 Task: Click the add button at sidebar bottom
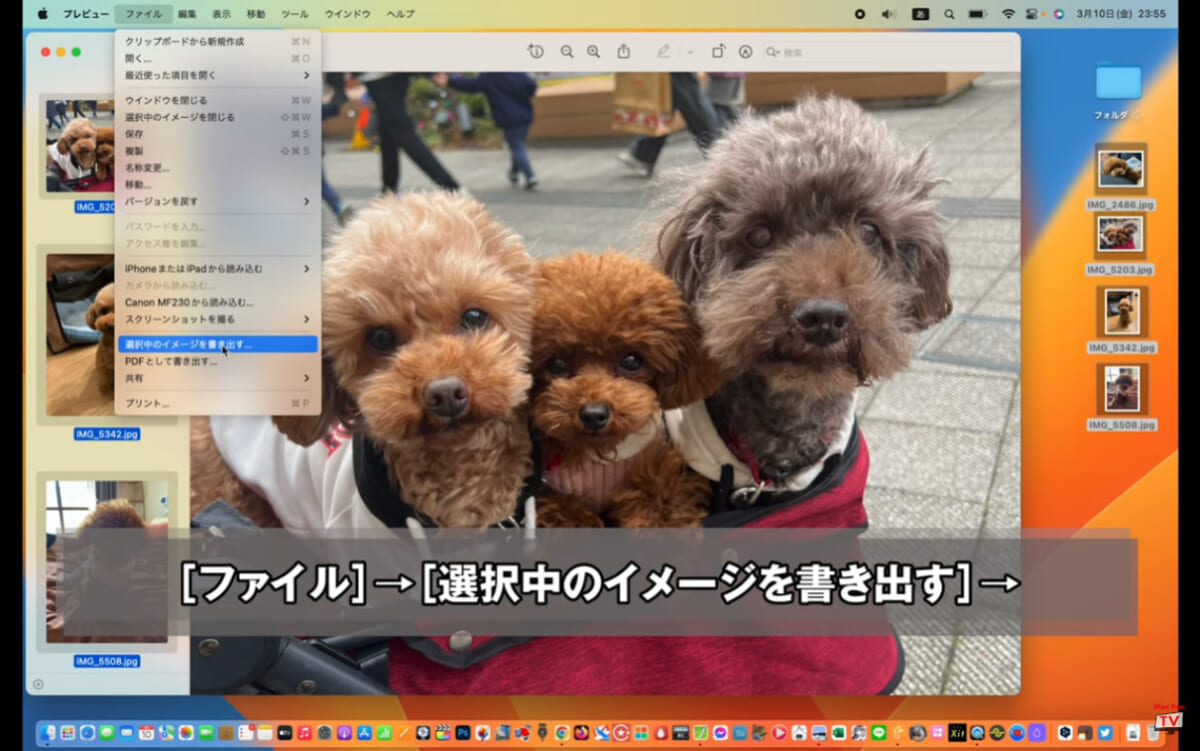(38, 684)
